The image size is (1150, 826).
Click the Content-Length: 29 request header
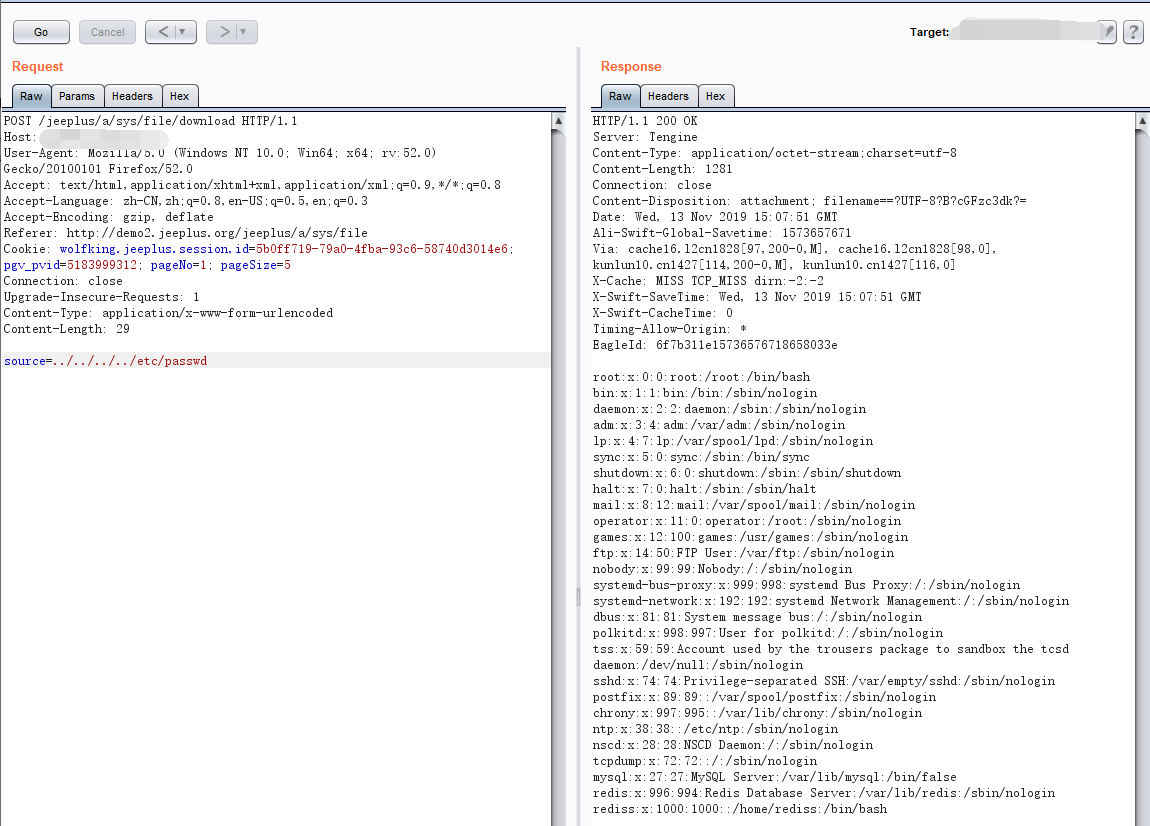pyautogui.click(x=67, y=329)
